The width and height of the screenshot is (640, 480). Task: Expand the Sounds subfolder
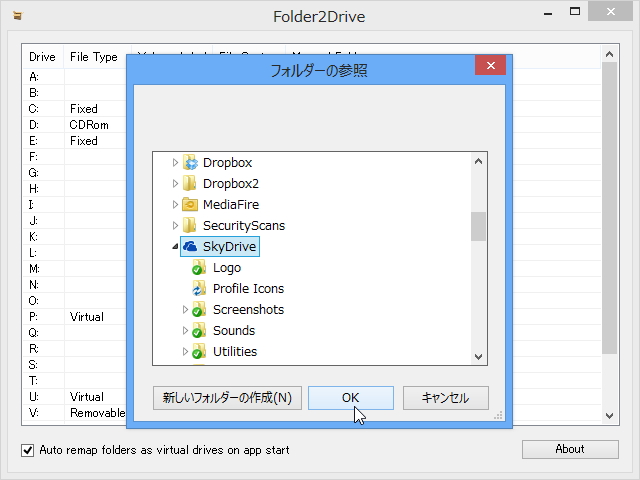(185, 330)
